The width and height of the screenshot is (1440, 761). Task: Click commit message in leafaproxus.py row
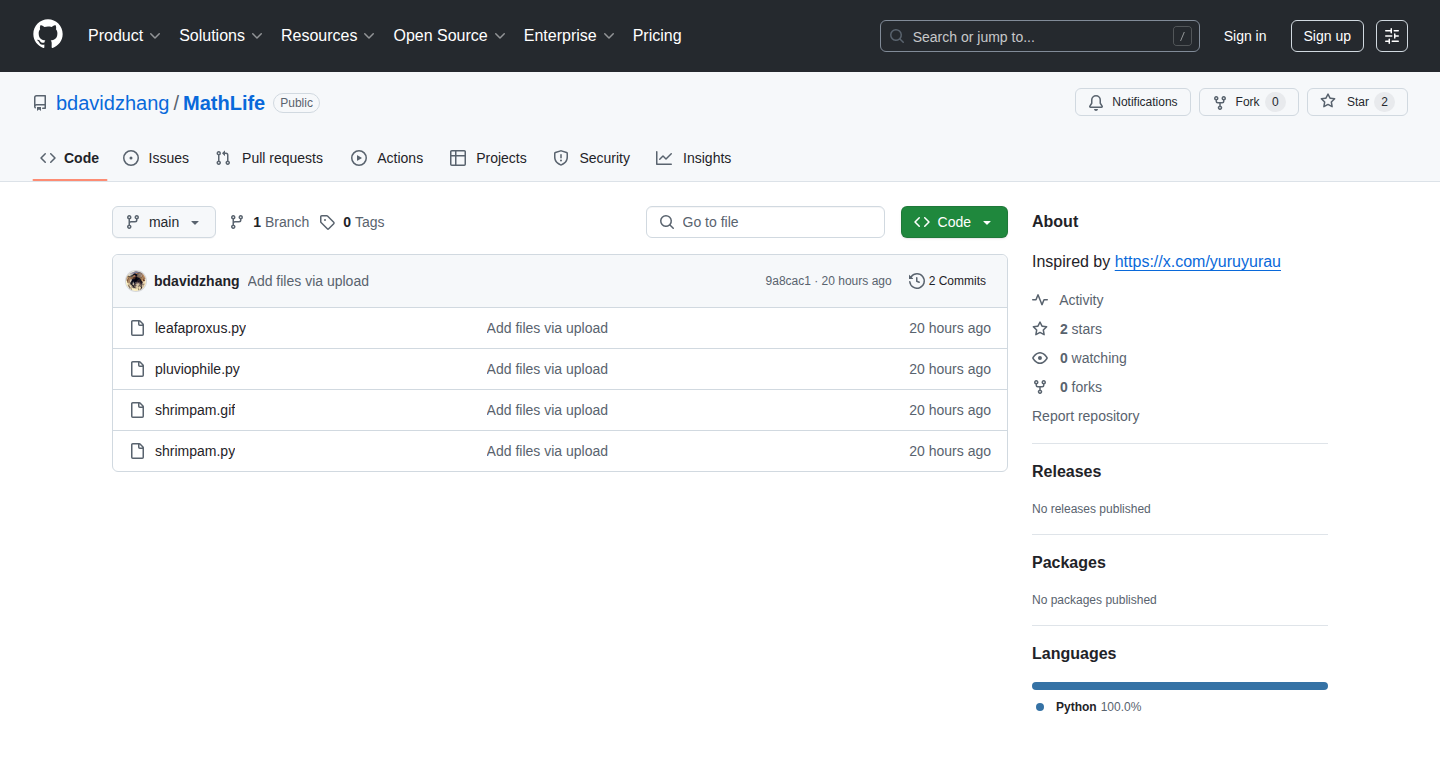(x=547, y=328)
